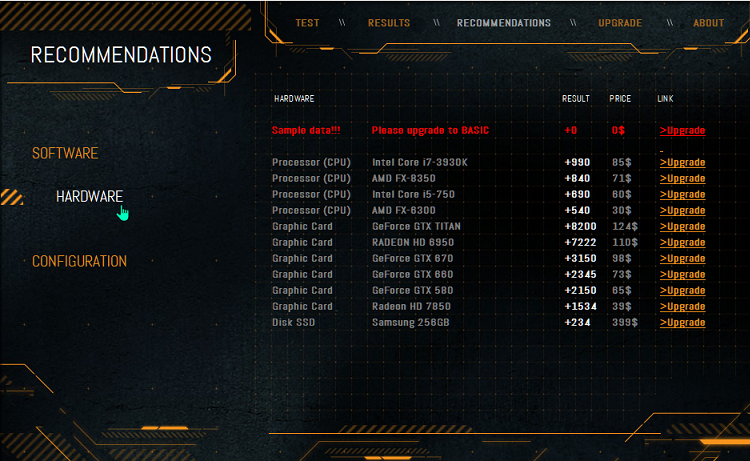Select 'GeForce GTX TITAN' hardware name

[416, 226]
